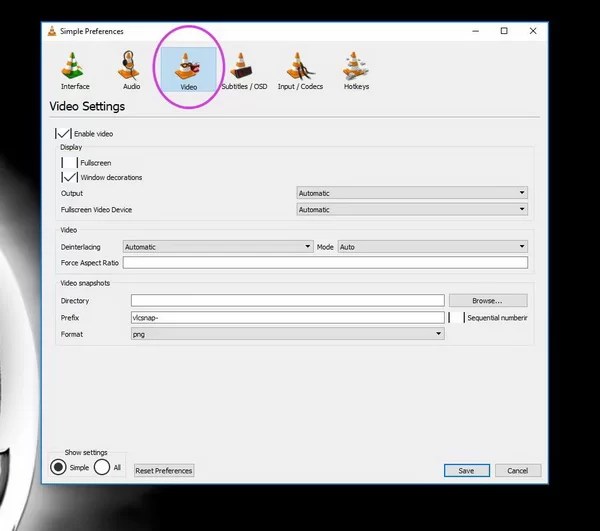Screen dimensions: 600x531
Task: Save the preferences
Action: click(466, 471)
